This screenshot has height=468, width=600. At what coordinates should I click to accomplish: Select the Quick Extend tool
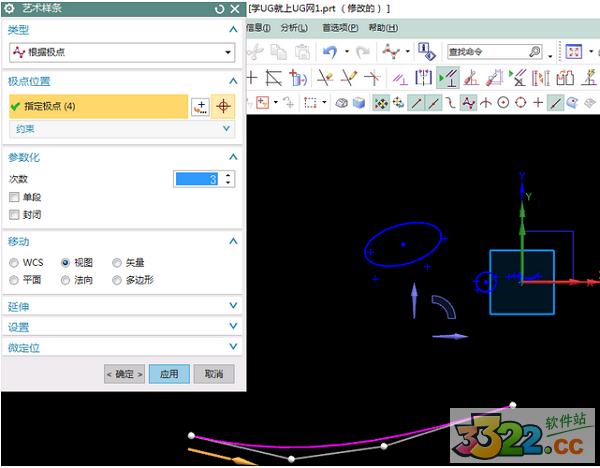[x=349, y=78]
